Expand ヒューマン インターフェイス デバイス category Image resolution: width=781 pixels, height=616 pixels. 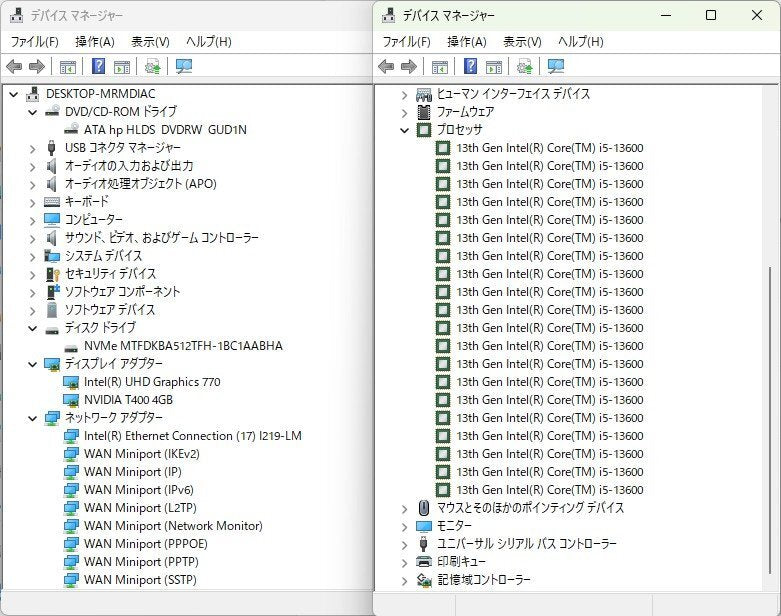404,94
